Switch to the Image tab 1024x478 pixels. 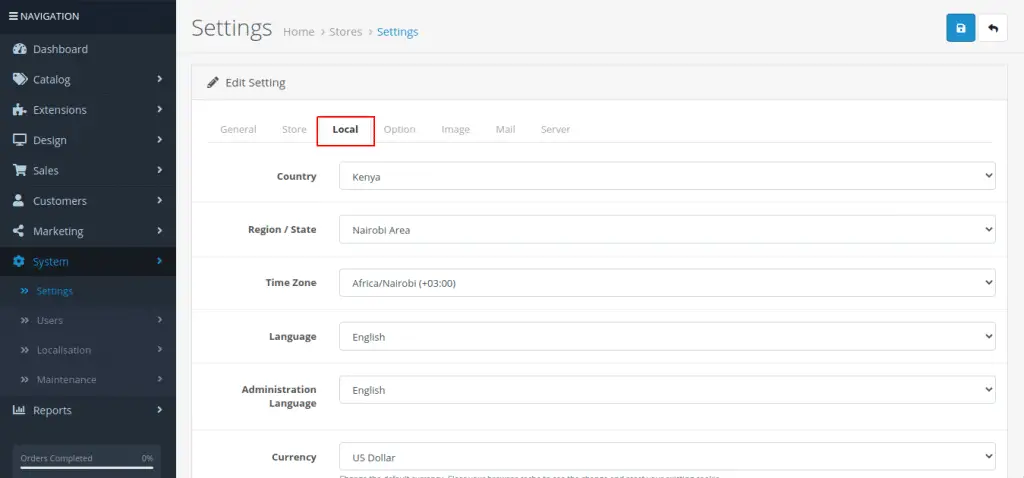456,129
